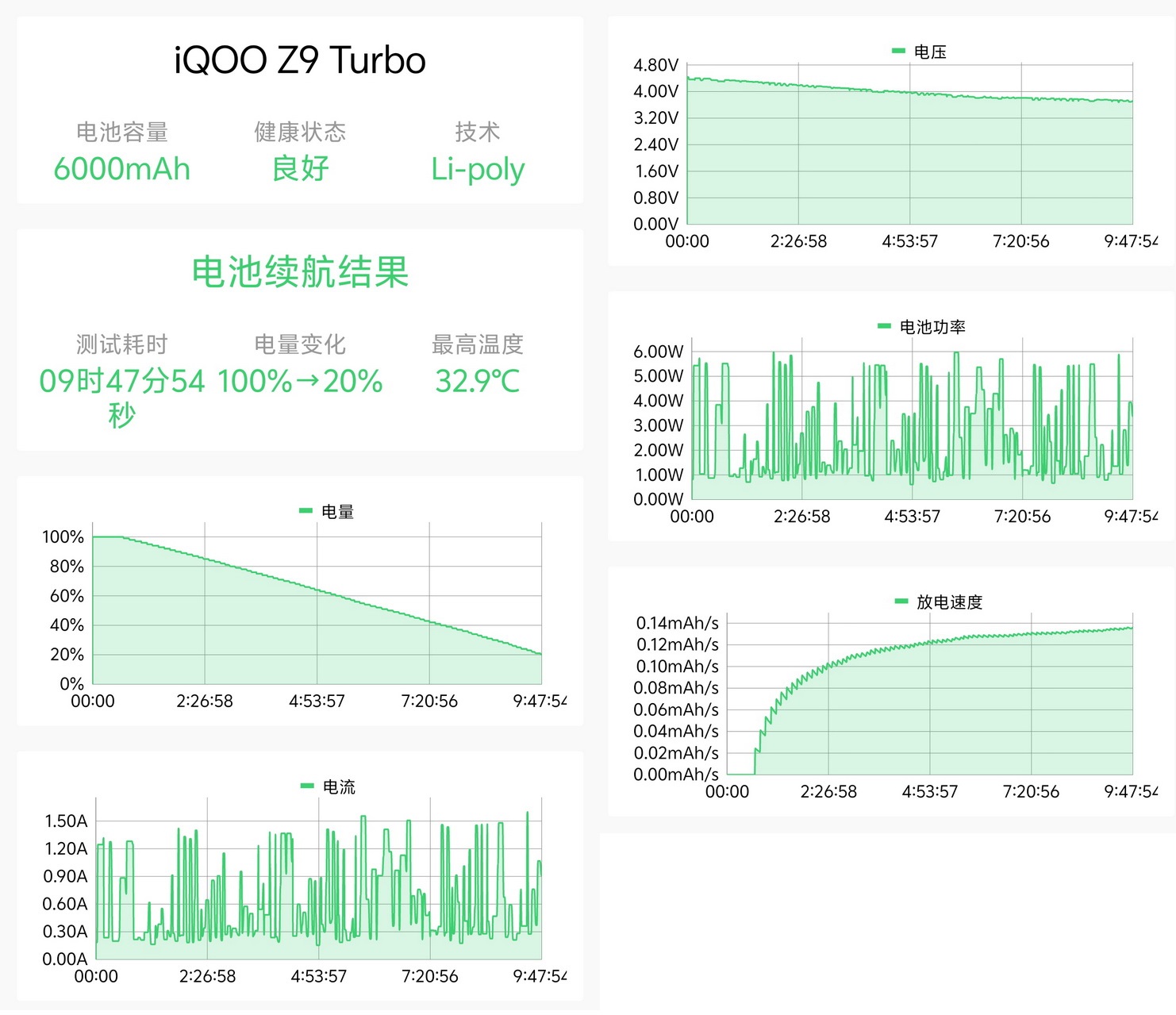Click 7:20:56 time label on 电压 chart
1176x1015 pixels.
click(1021, 241)
